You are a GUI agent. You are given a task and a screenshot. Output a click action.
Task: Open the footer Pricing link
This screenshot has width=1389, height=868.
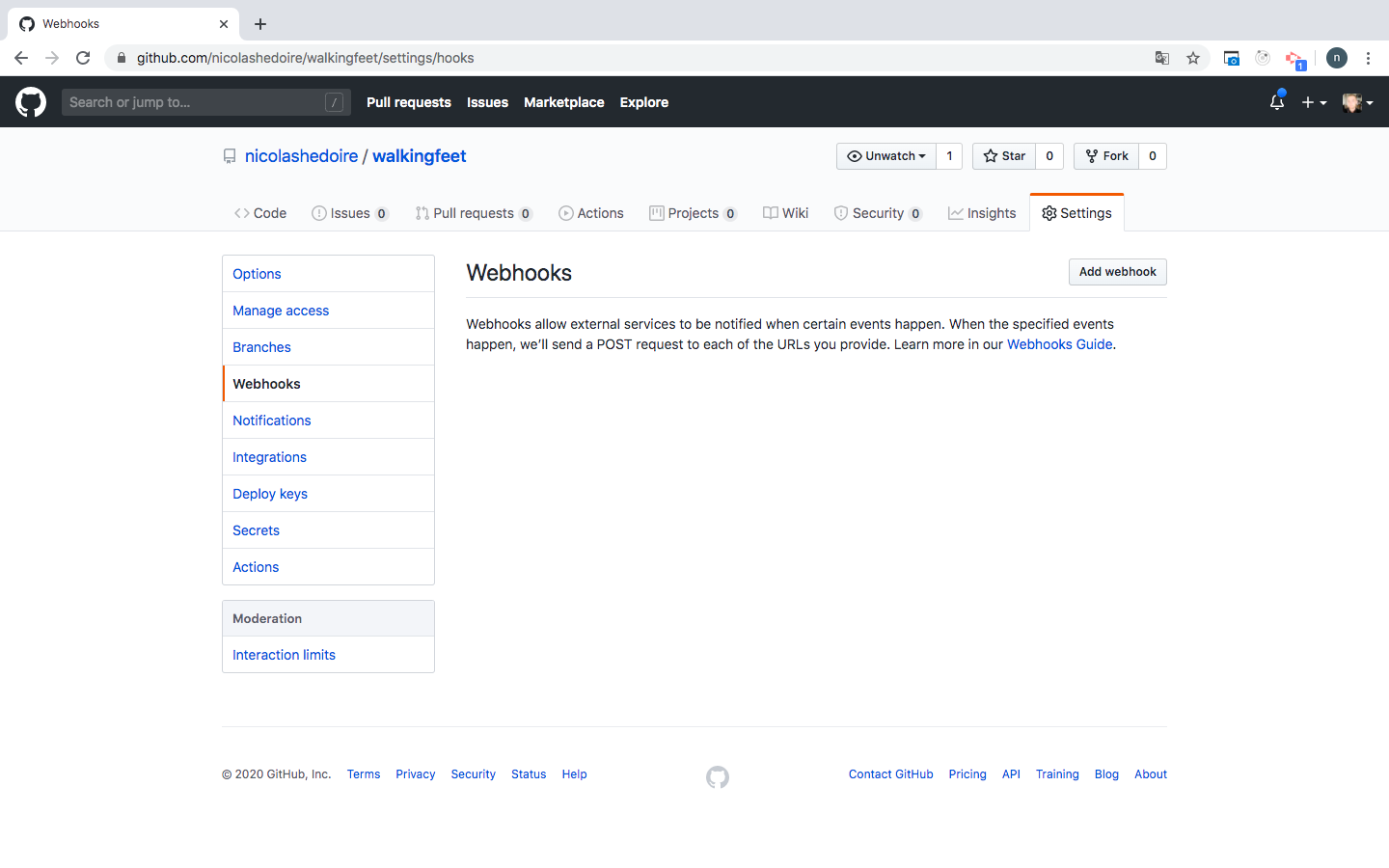tap(967, 774)
